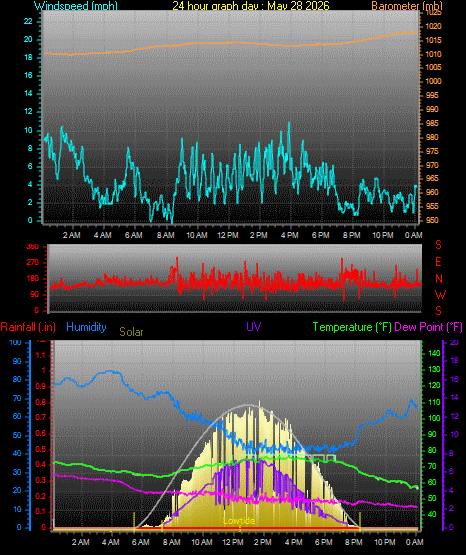Click the 8 PM tick on bottom graph
Viewport: 466px width, 555px height.
pyautogui.click(x=354, y=542)
